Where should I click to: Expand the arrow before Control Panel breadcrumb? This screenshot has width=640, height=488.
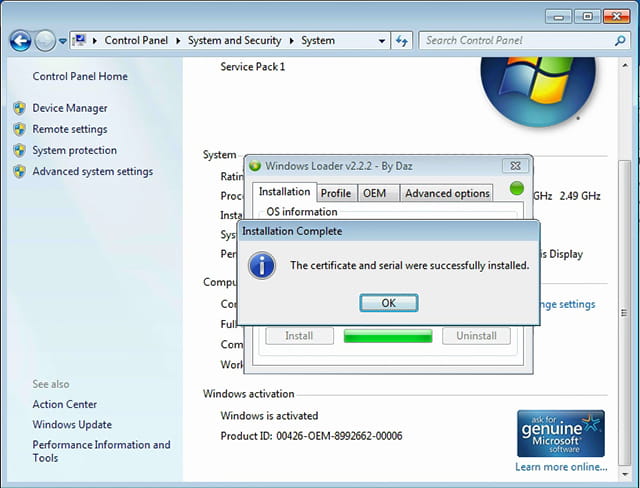coord(95,40)
